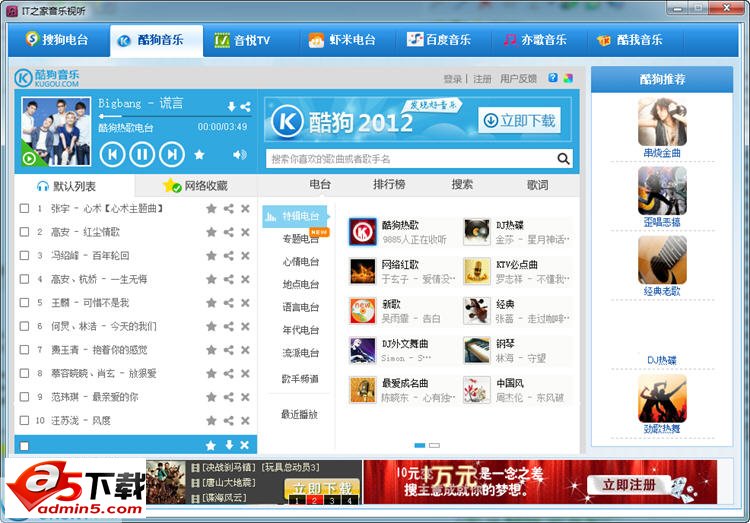This screenshot has height=523, width=750.
Task: Open KTV必点曲 microphone icon
Action: point(477,271)
